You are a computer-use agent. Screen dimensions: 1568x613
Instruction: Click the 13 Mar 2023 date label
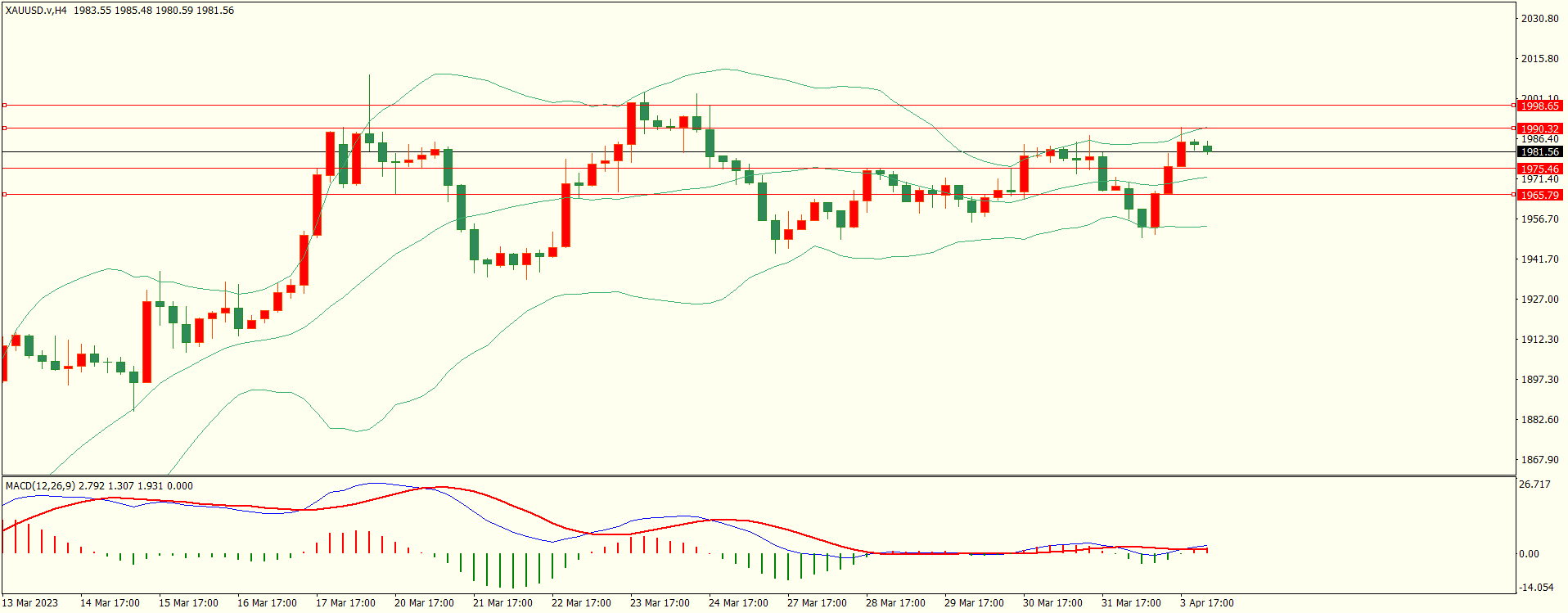30,602
